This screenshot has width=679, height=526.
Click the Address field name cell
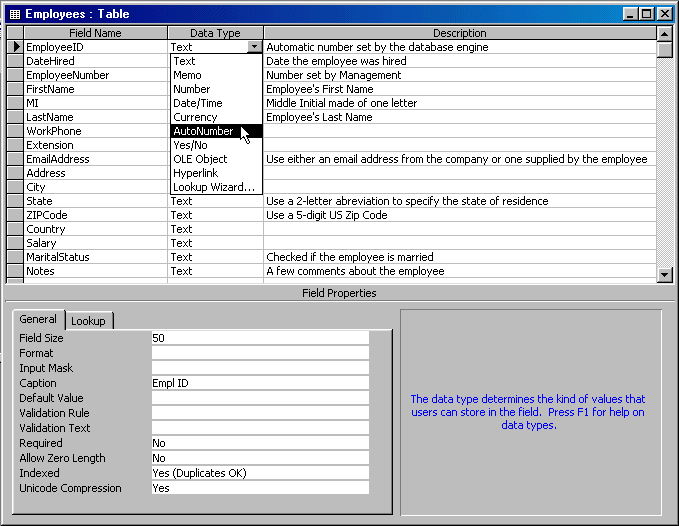pos(96,173)
